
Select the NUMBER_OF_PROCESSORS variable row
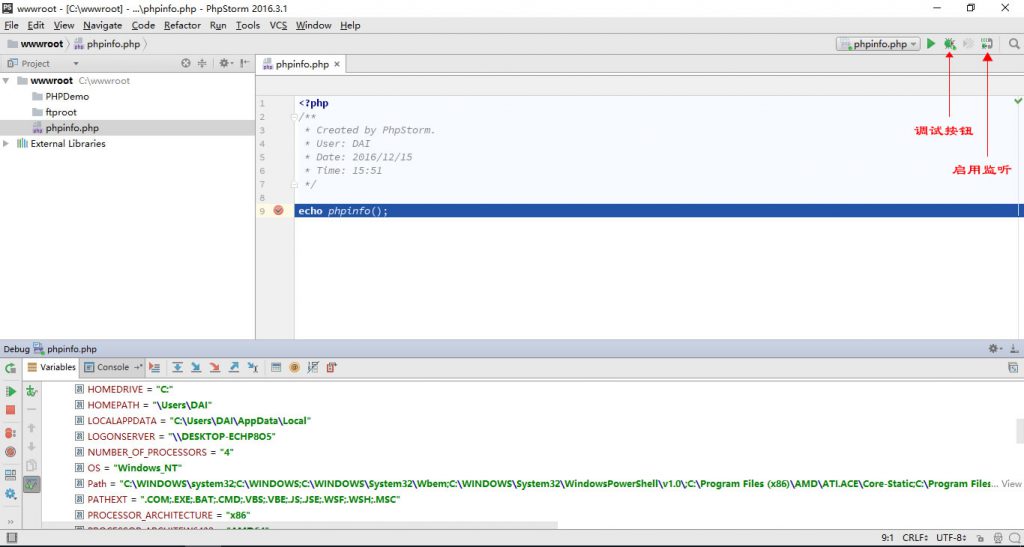[532, 452]
